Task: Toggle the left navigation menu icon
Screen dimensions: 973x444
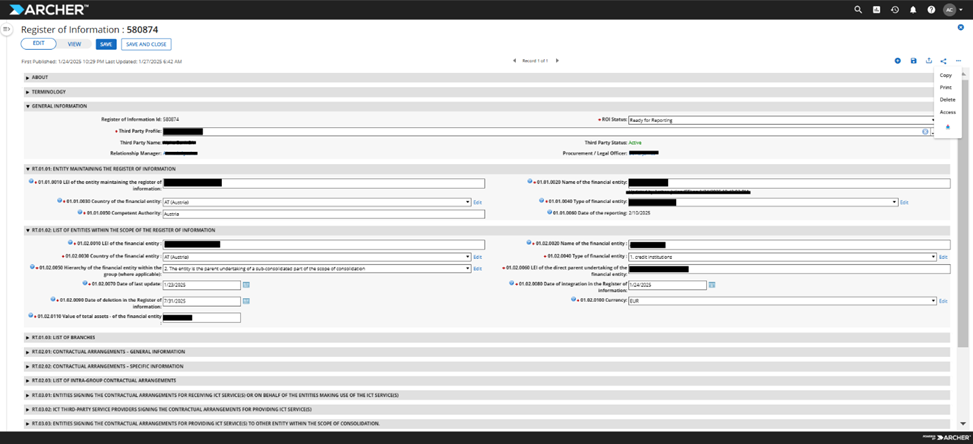Action: [7, 29]
